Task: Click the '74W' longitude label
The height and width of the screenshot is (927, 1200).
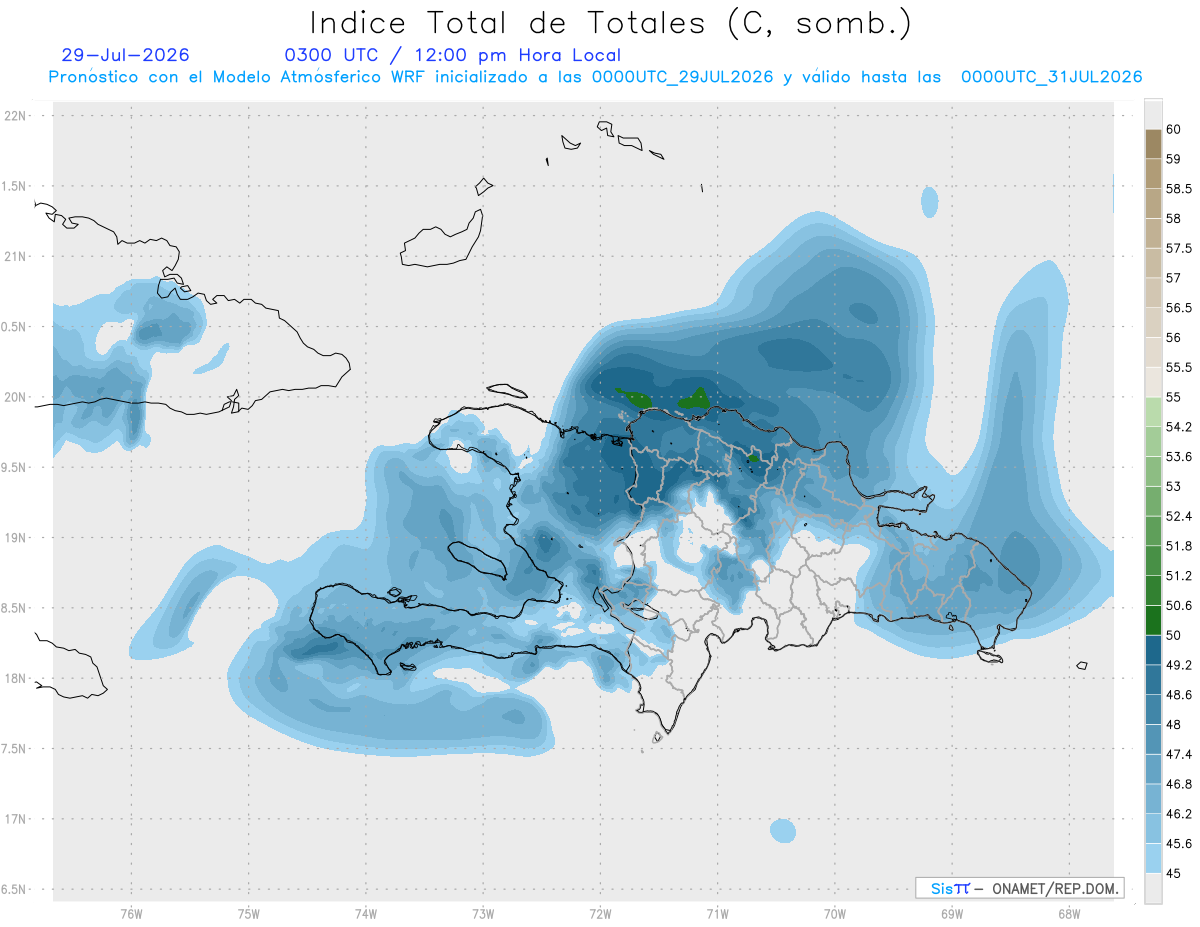Action: (366, 913)
